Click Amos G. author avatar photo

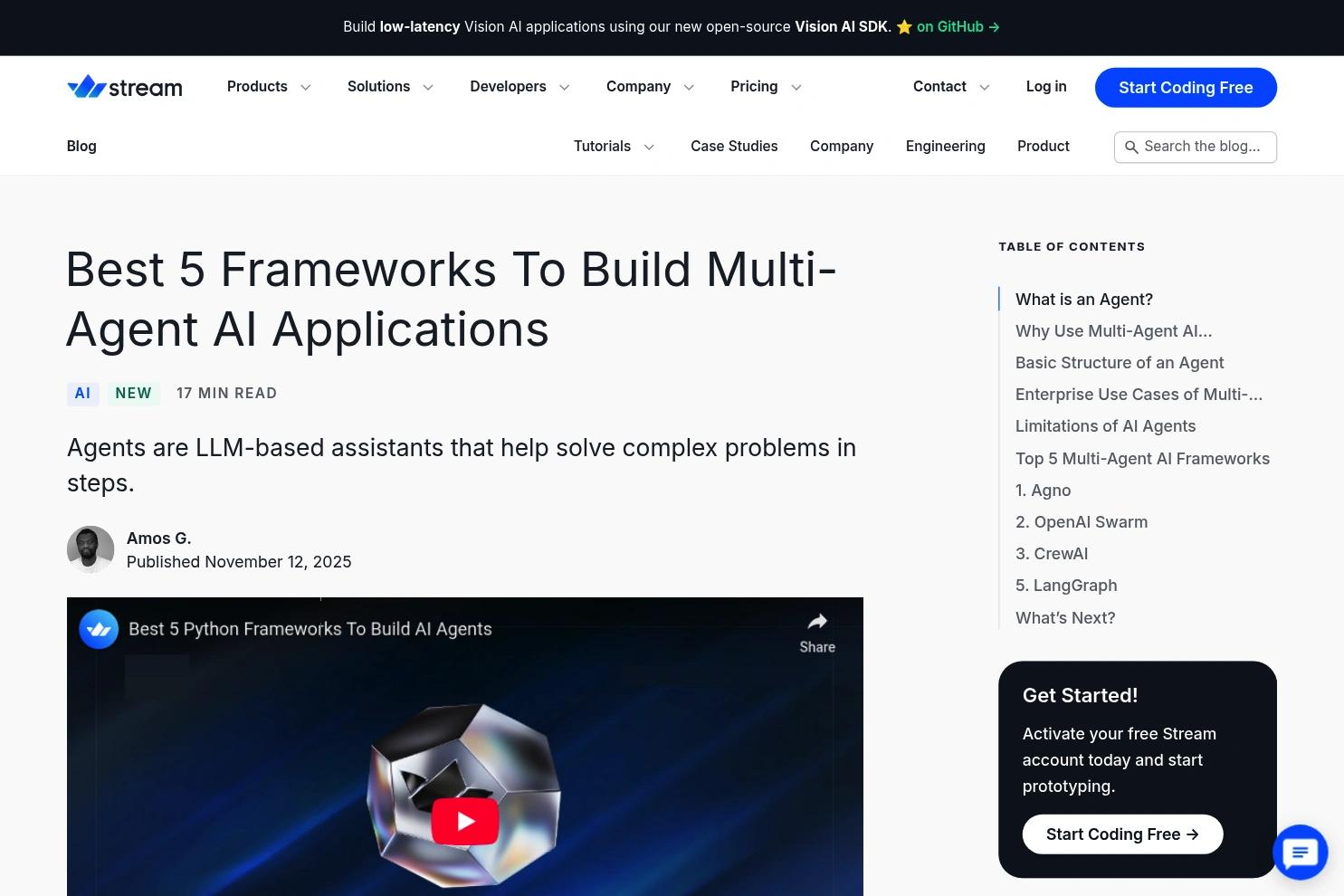click(x=91, y=549)
